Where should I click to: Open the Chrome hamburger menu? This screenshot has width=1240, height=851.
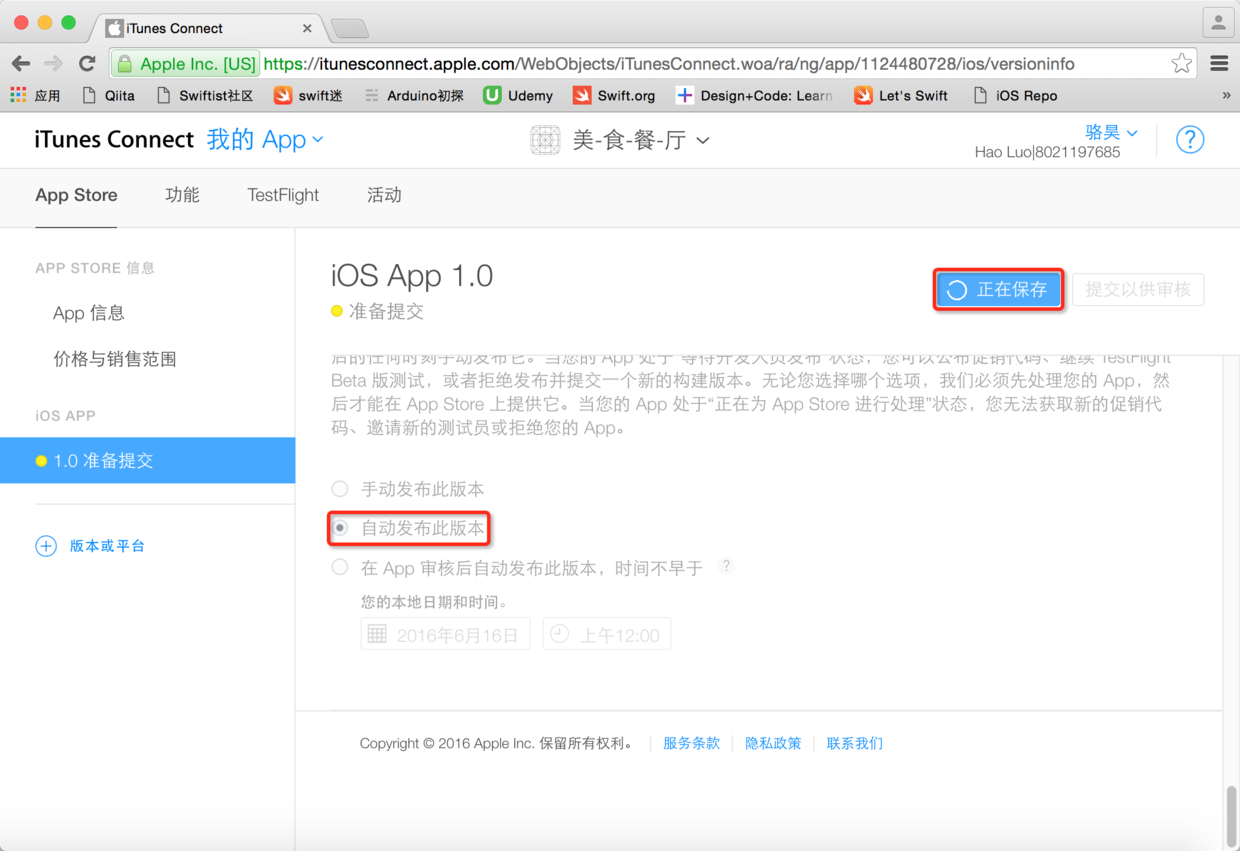[x=1219, y=63]
